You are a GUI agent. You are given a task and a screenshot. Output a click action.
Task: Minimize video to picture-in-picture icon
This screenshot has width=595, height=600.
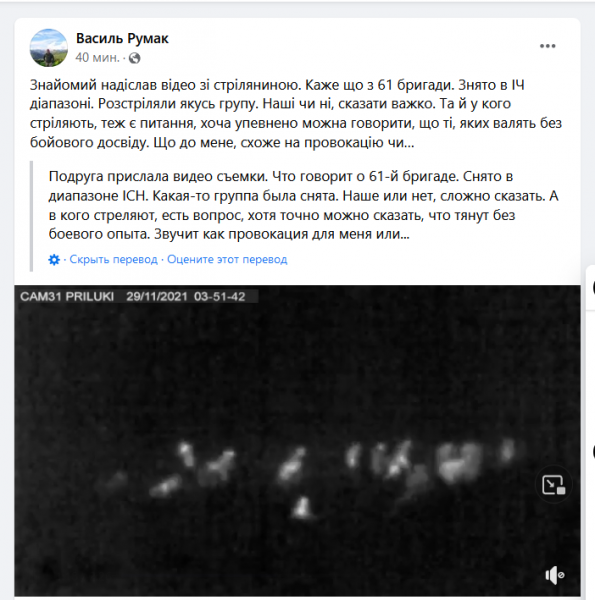coord(553,485)
